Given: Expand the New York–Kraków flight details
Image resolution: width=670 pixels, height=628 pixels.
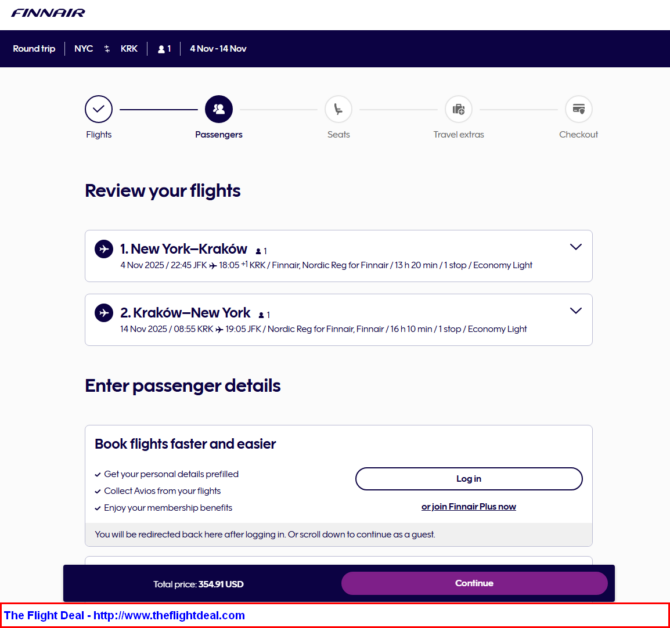Looking at the screenshot, I should click(x=576, y=247).
